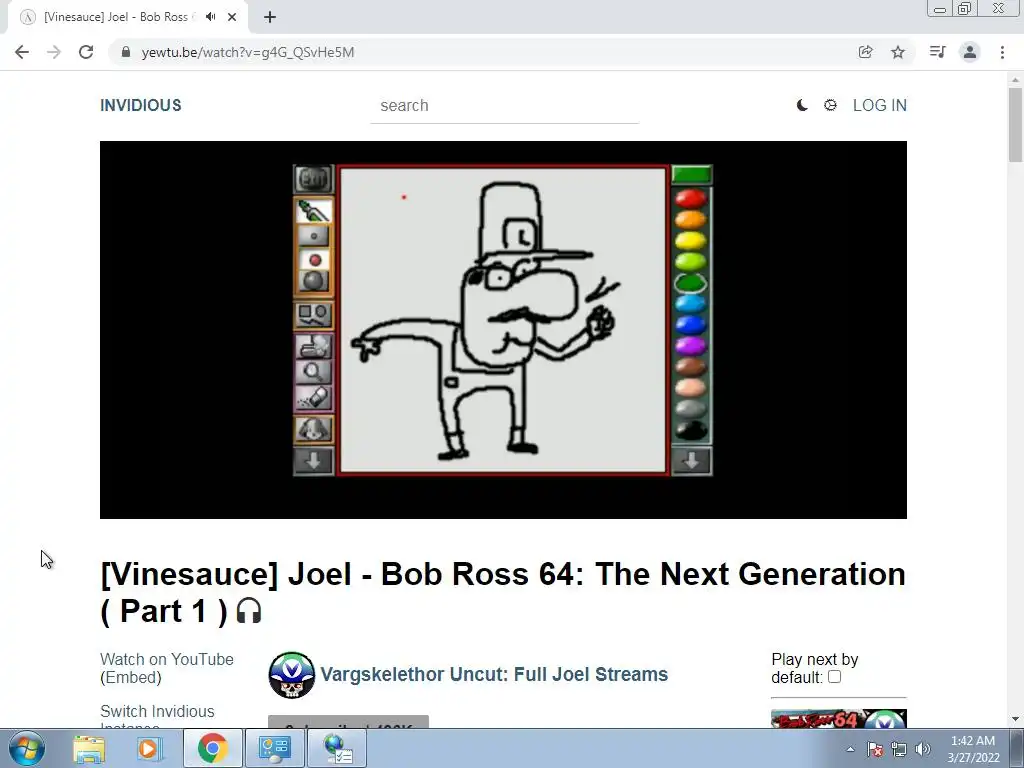Open File Explorer from the taskbar

click(89, 748)
